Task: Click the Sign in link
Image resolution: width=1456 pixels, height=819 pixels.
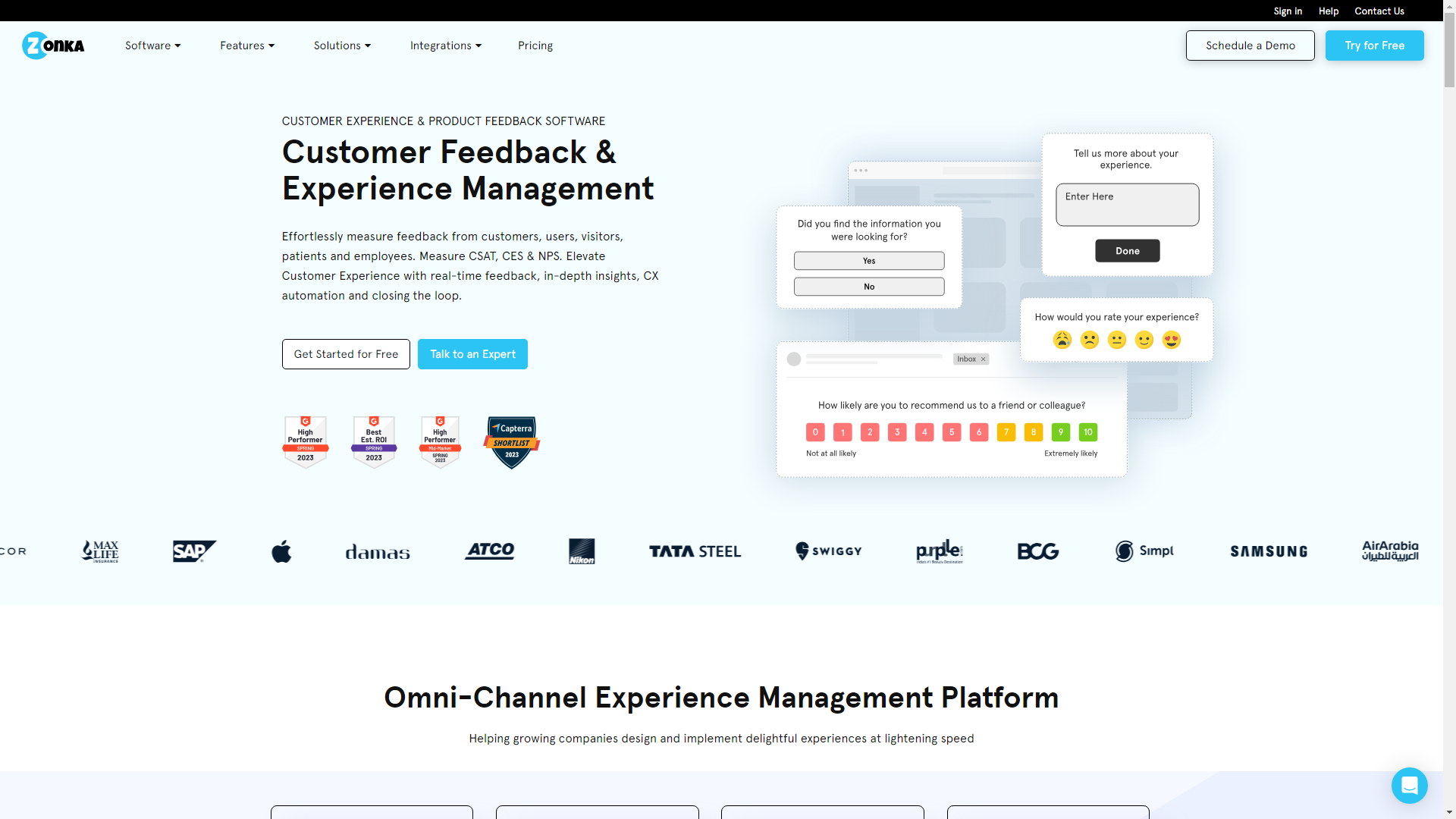Action: (1288, 11)
